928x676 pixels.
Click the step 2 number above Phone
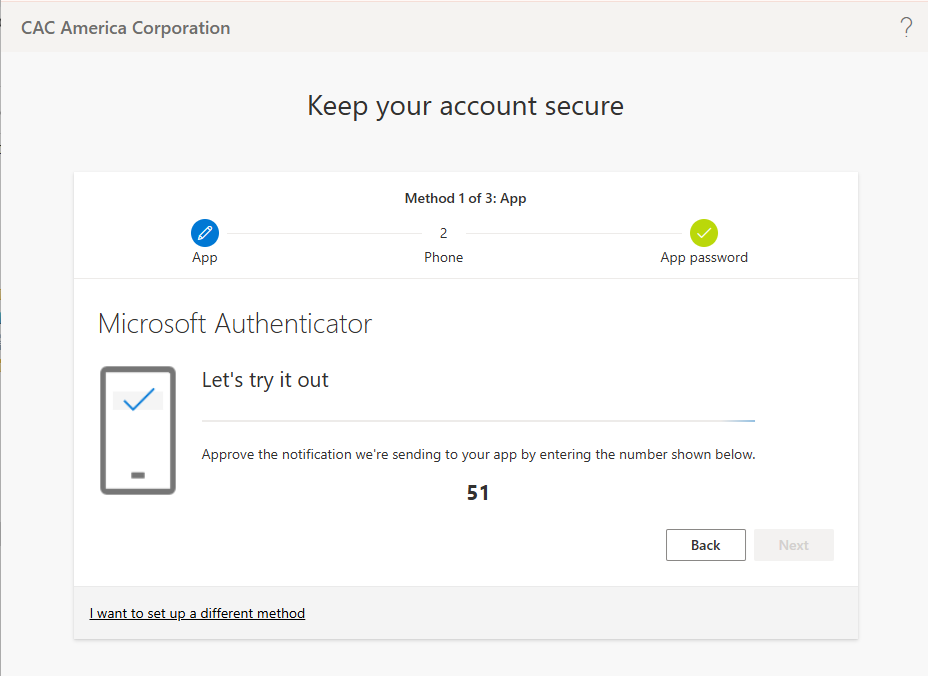point(444,233)
